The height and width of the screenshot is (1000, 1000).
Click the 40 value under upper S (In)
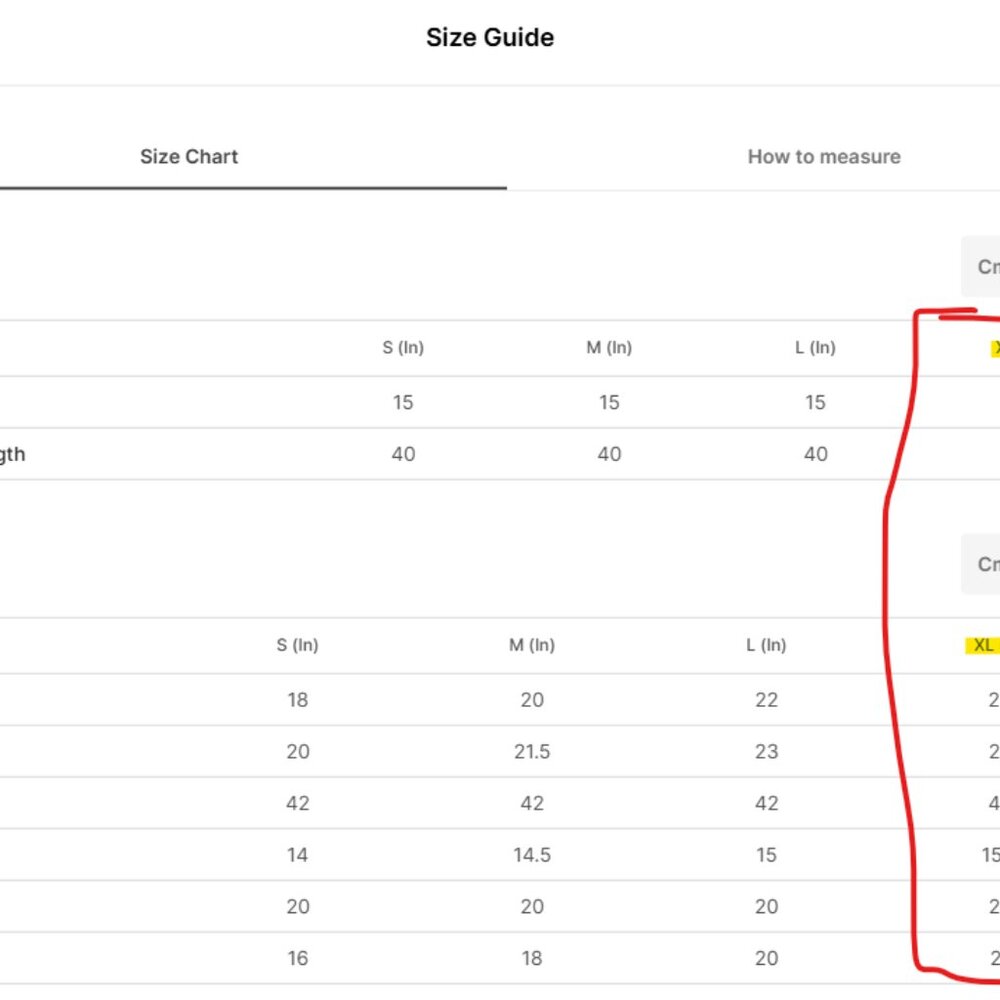[403, 454]
